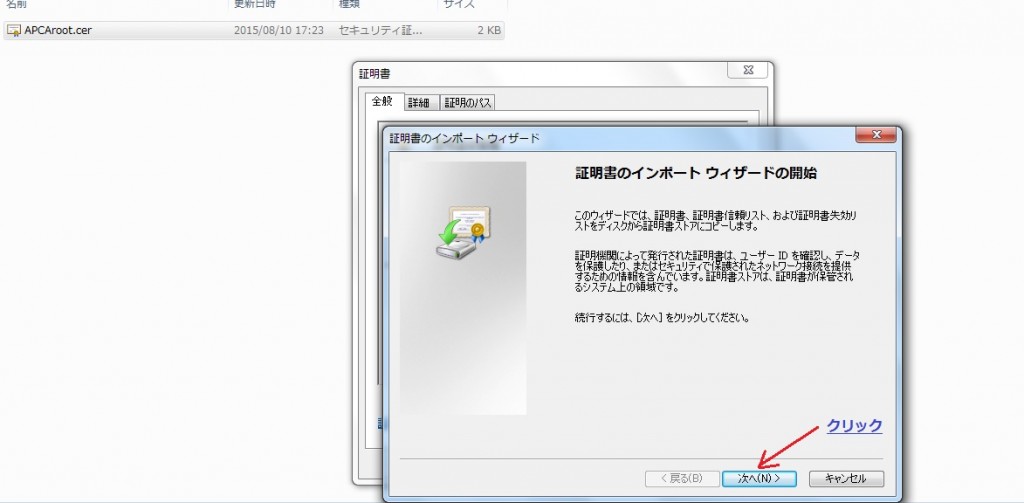Screen dimensions: 1024x503
Task: Click the 証明書のインポート ウィザード title bar
Action: 620,138
